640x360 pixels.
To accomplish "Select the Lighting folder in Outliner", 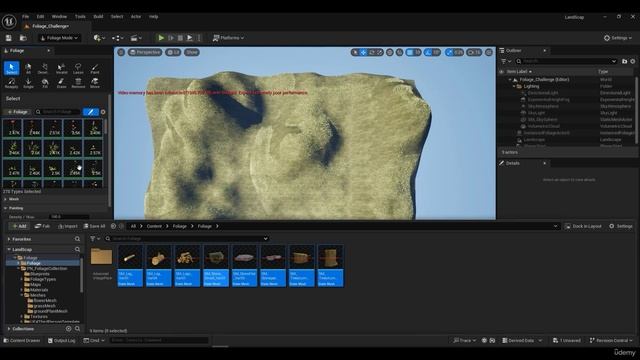I will click(x=531, y=87).
